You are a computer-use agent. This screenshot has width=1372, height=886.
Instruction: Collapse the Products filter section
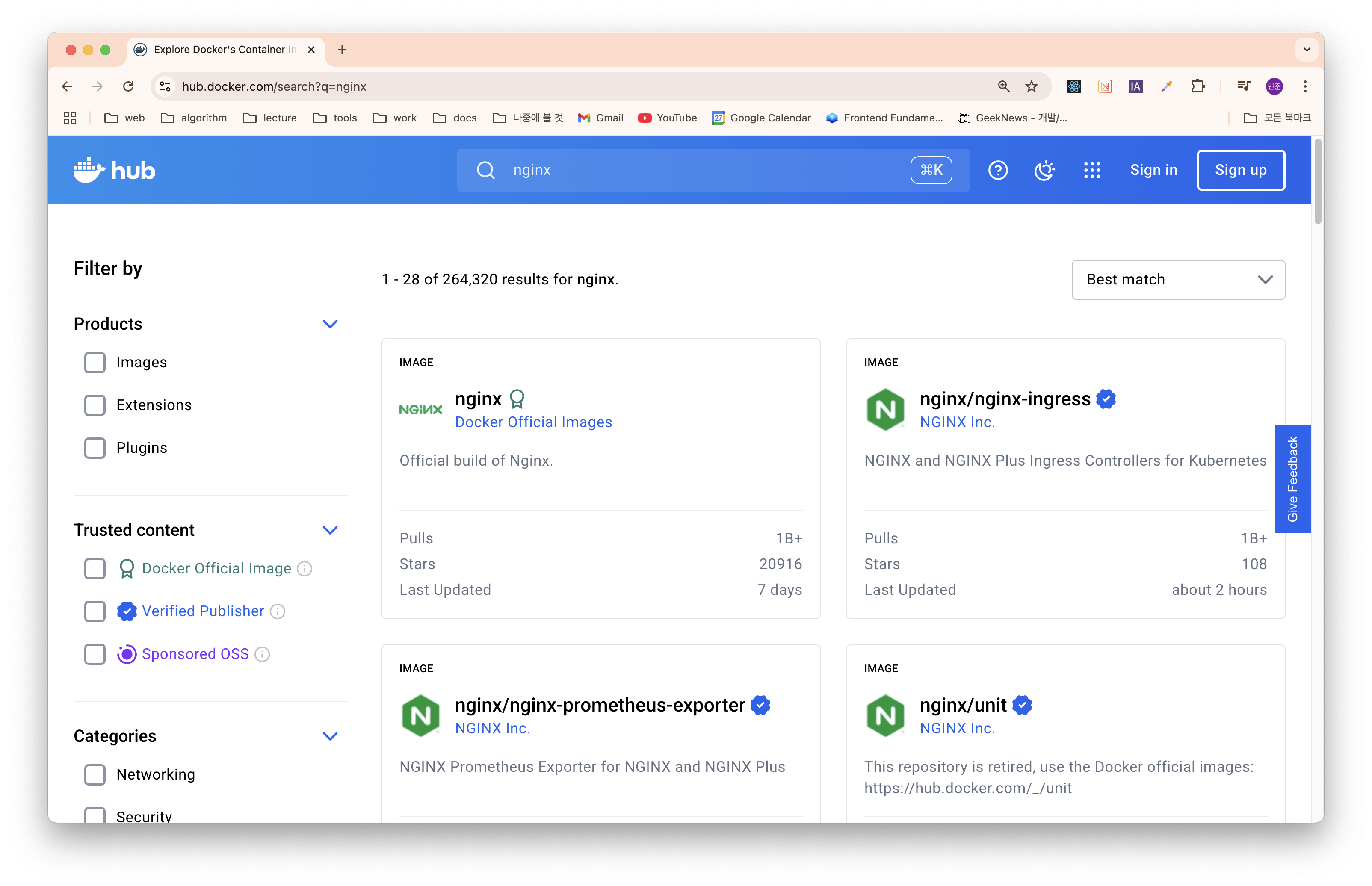click(x=330, y=324)
